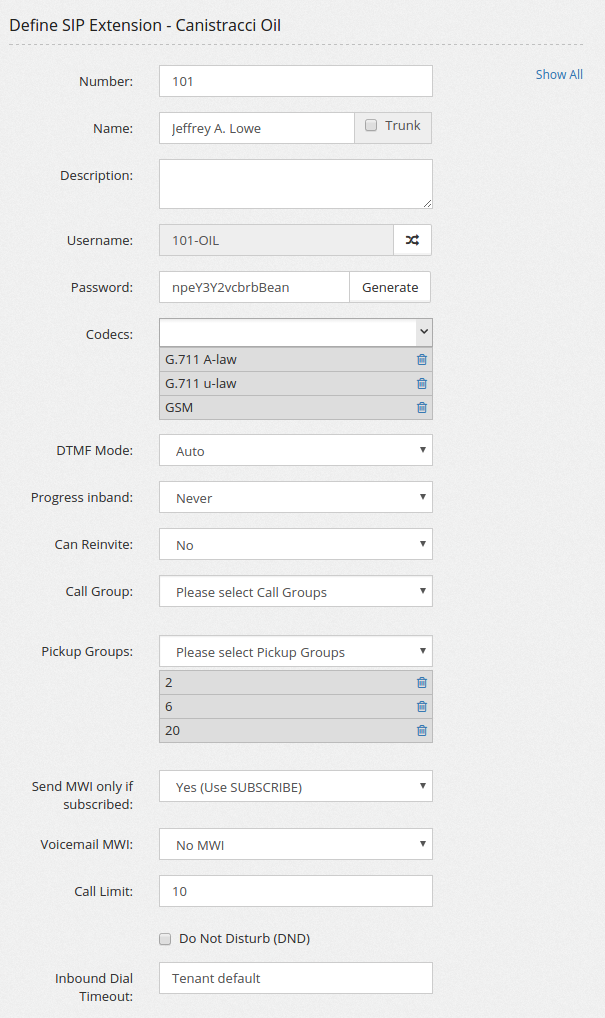Delete pickup group 6
605x1018 pixels.
[421, 707]
